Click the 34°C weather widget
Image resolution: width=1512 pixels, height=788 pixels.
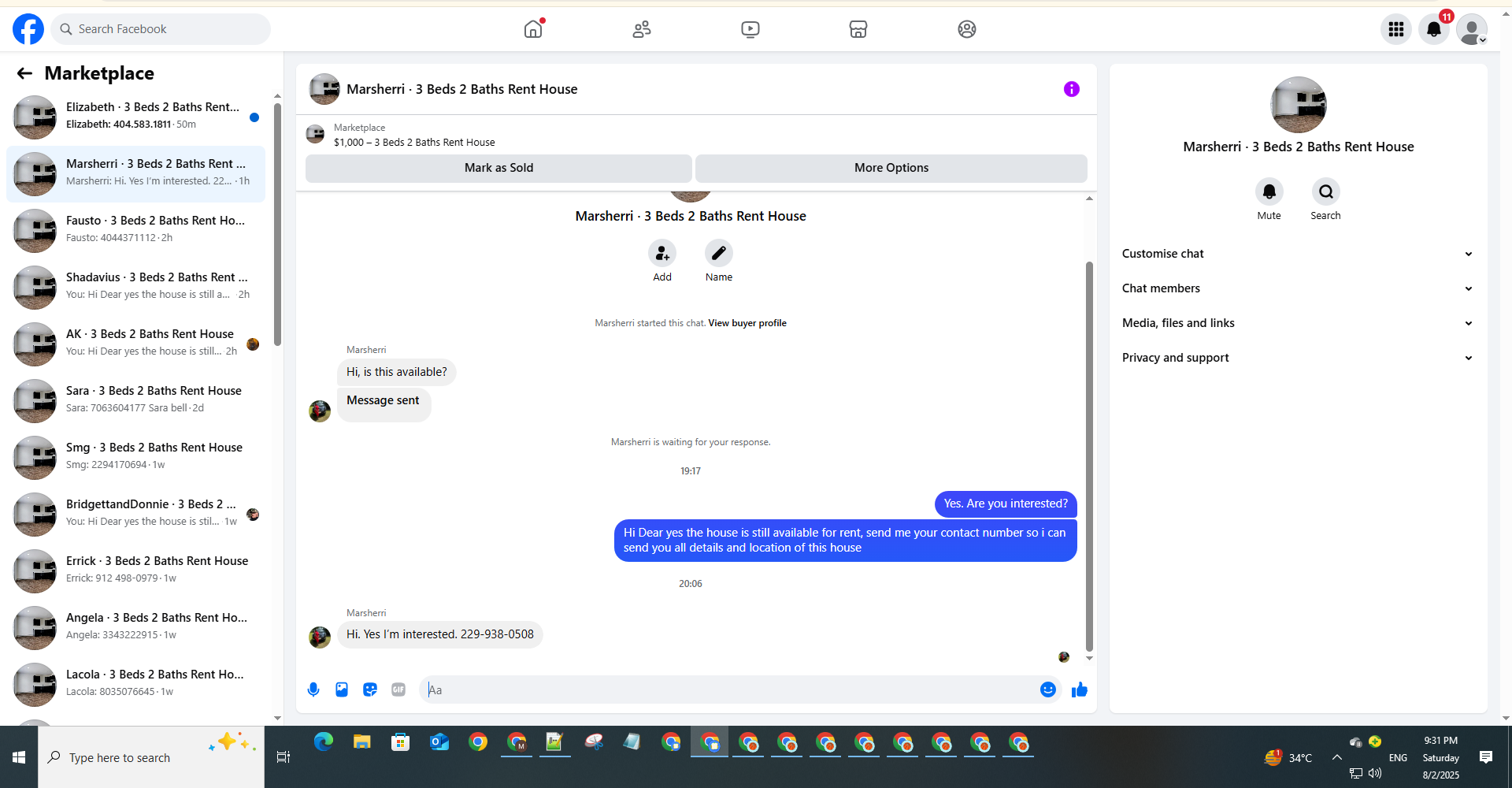click(x=1288, y=757)
